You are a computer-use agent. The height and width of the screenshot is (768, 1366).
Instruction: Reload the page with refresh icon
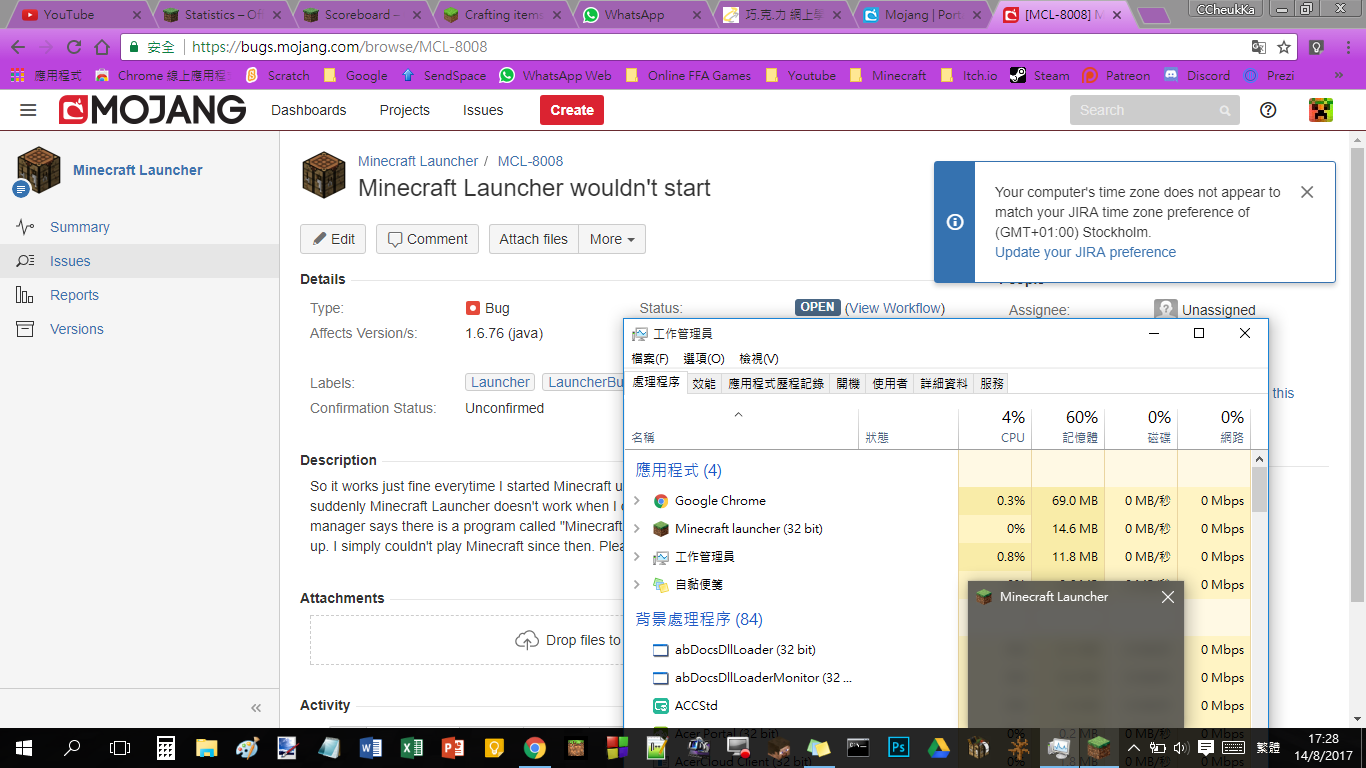pyautogui.click(x=74, y=47)
